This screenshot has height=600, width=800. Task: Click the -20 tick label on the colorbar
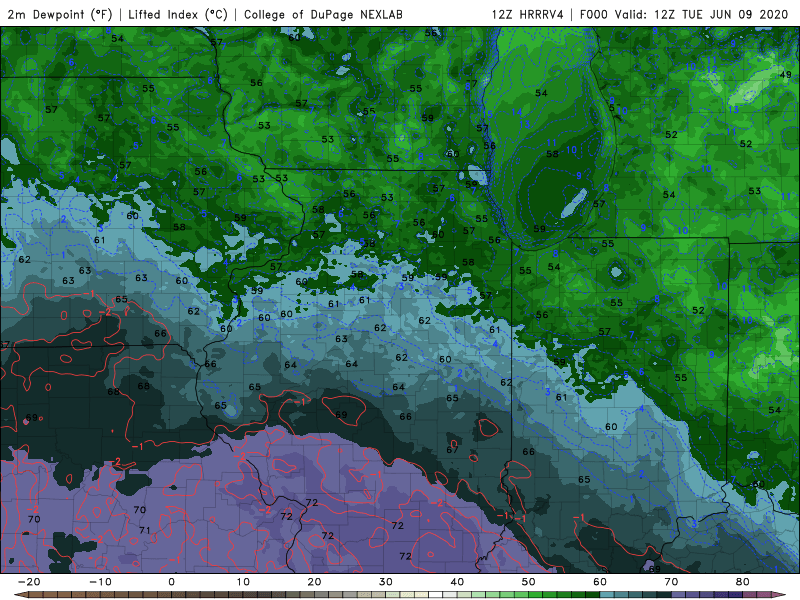point(29,582)
